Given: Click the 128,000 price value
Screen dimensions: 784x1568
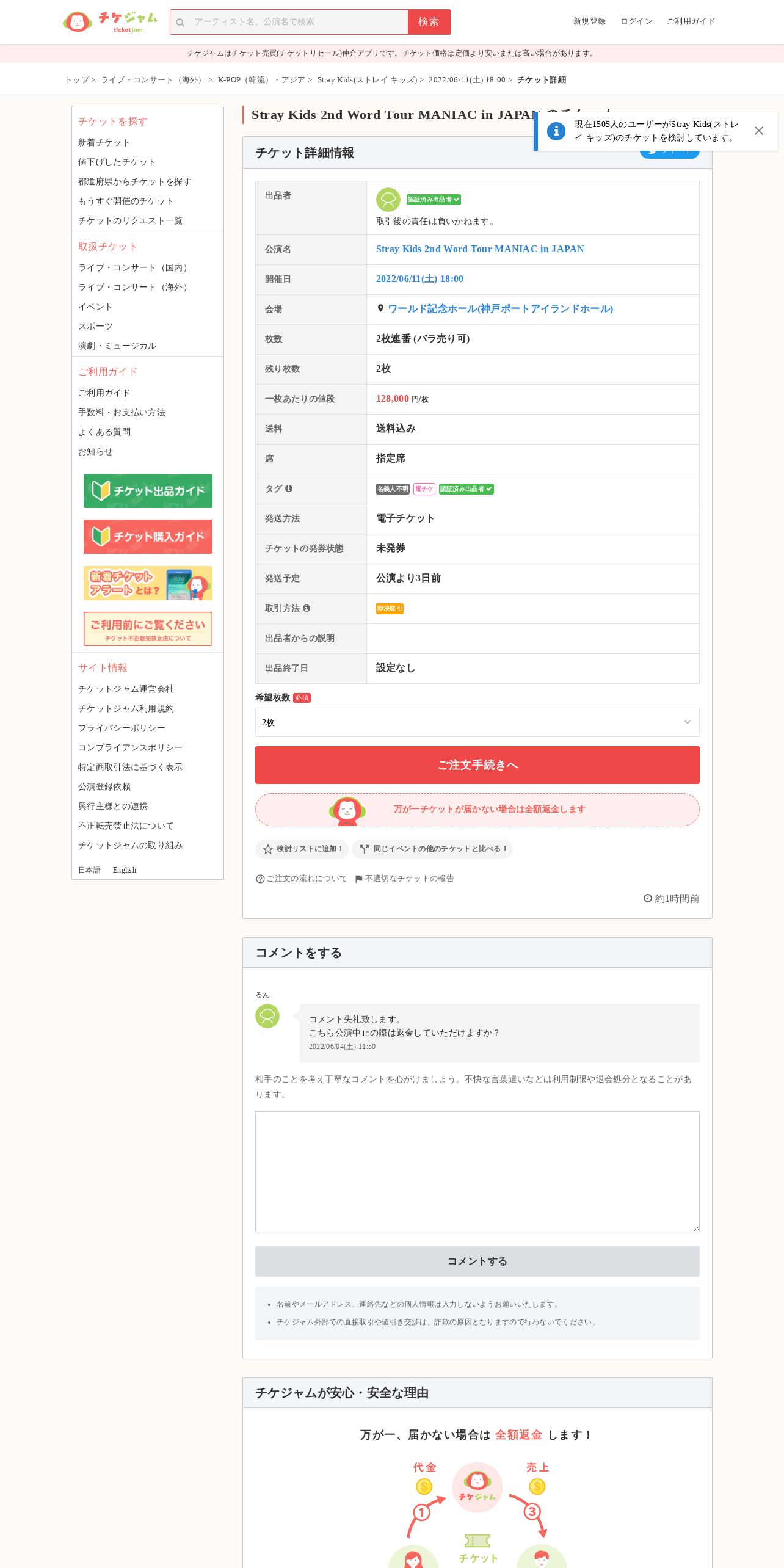Looking at the screenshot, I should (393, 399).
